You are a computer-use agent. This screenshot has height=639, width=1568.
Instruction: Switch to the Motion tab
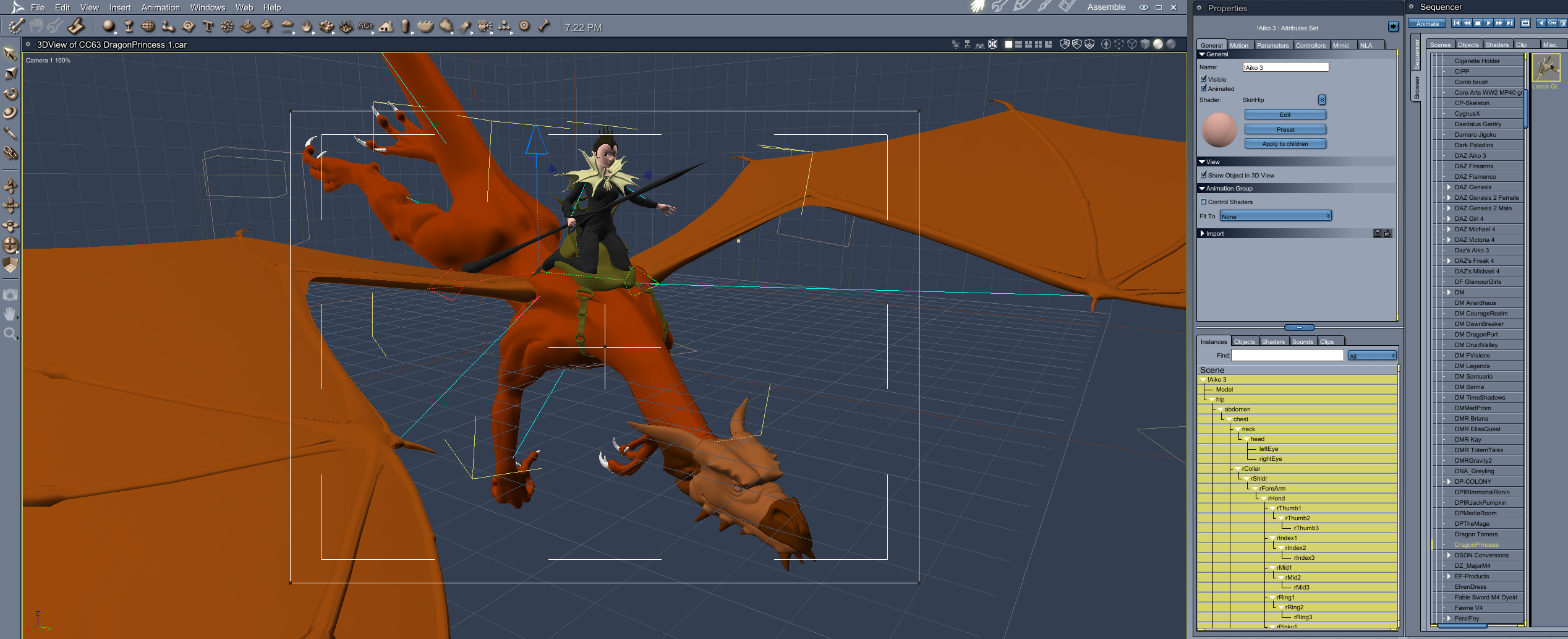[x=1238, y=45]
